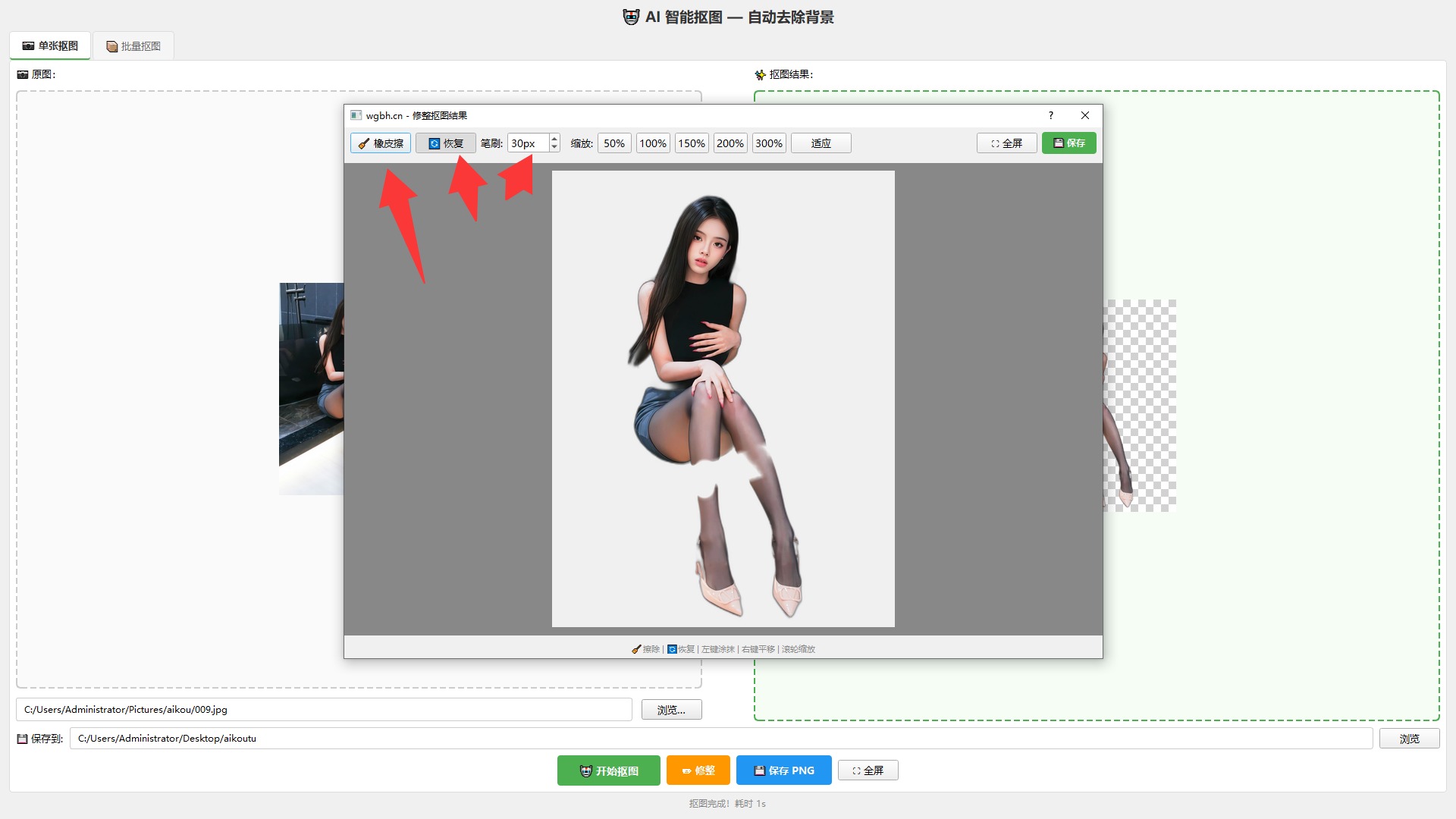Viewport: 1456px width, 819px height.
Task: Click the cutout image on the editing canvas
Action: click(x=723, y=399)
